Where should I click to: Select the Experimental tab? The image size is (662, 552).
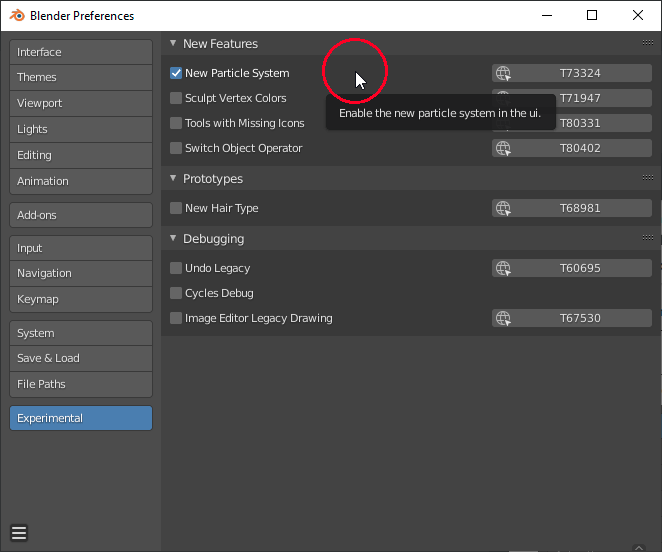[81, 418]
